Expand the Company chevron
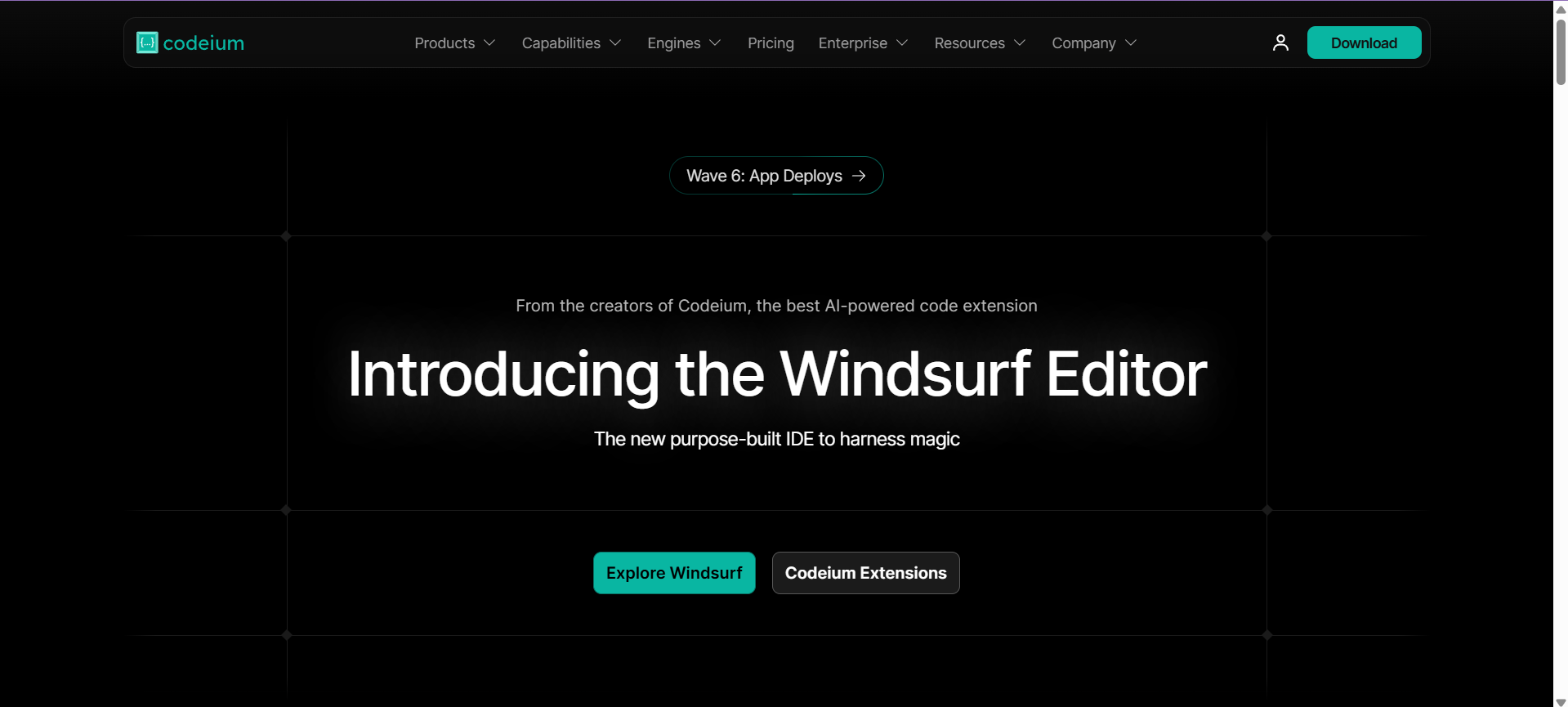The image size is (1568, 707). (1131, 43)
